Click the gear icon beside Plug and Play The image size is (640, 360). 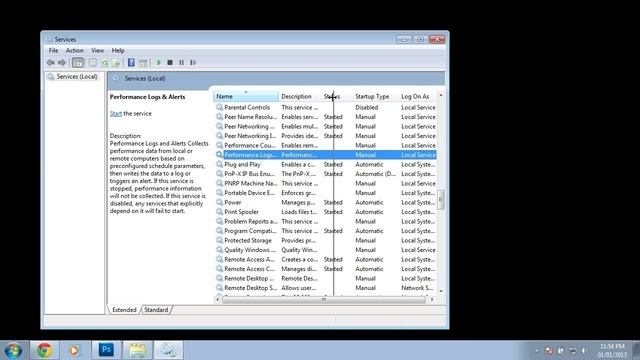(x=220, y=164)
